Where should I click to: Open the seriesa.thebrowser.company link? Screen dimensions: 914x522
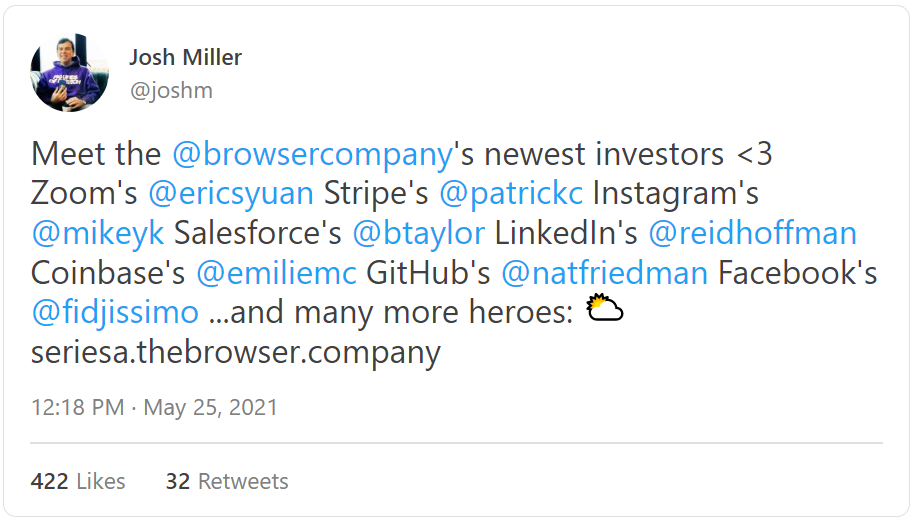tap(236, 352)
